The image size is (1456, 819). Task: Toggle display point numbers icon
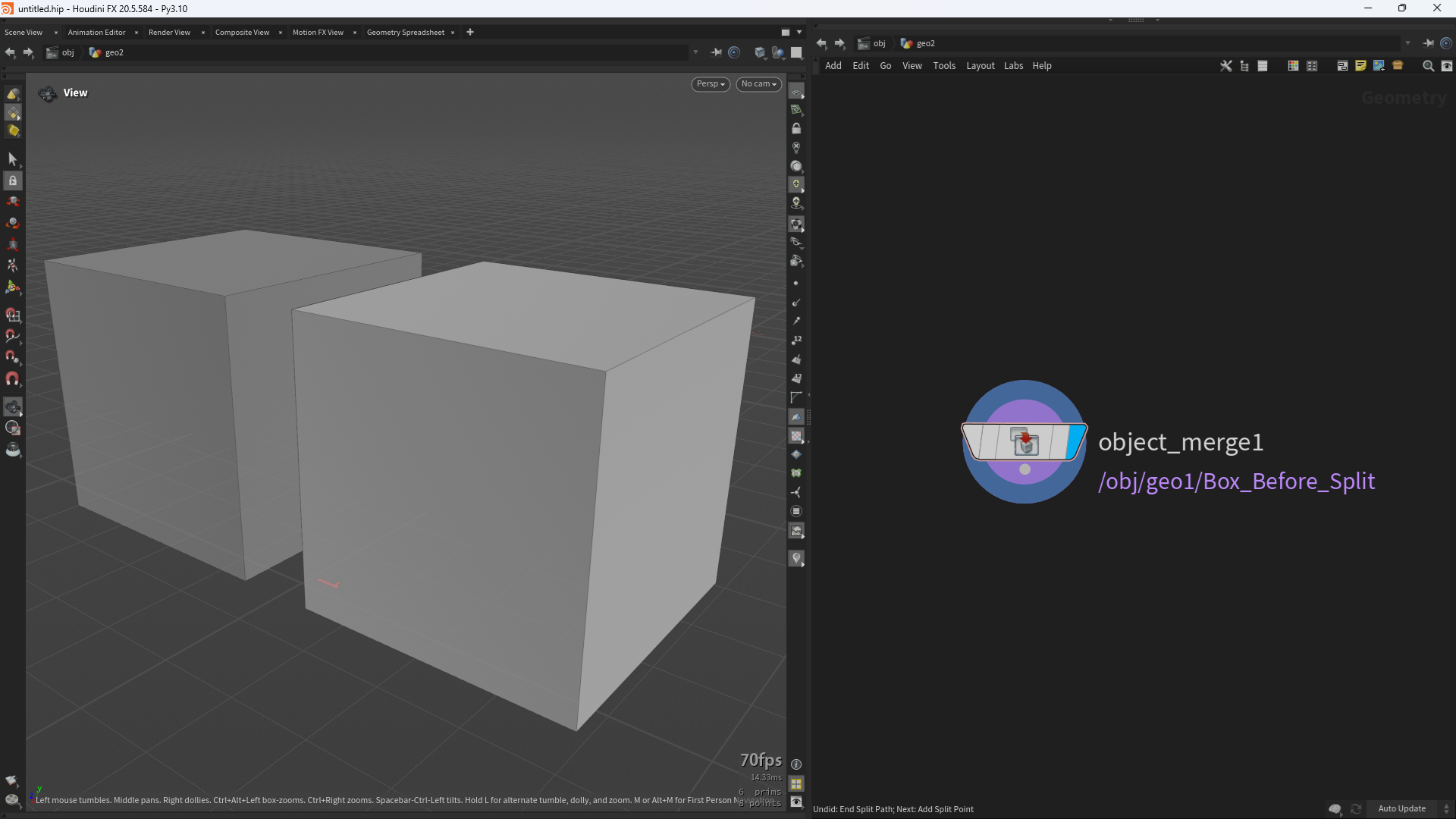click(x=796, y=340)
